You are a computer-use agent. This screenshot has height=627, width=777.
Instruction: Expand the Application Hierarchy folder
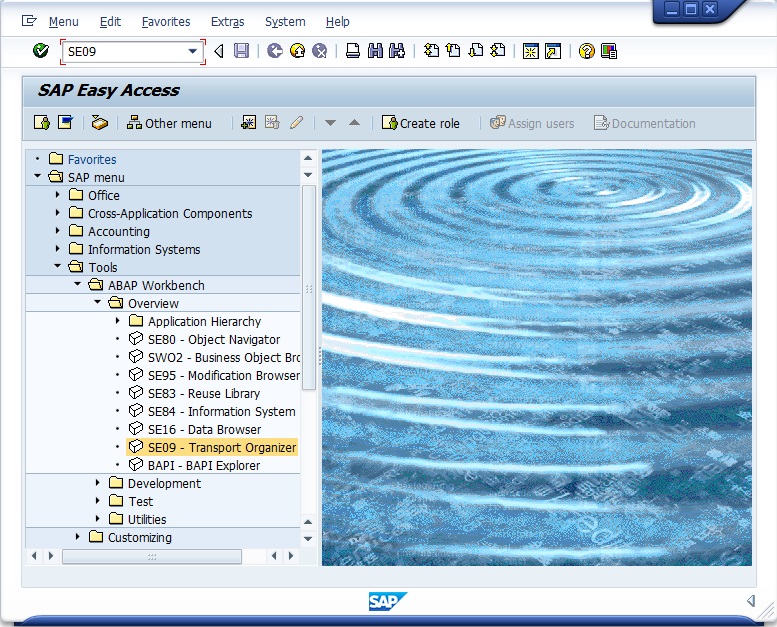pyautogui.click(x=117, y=321)
